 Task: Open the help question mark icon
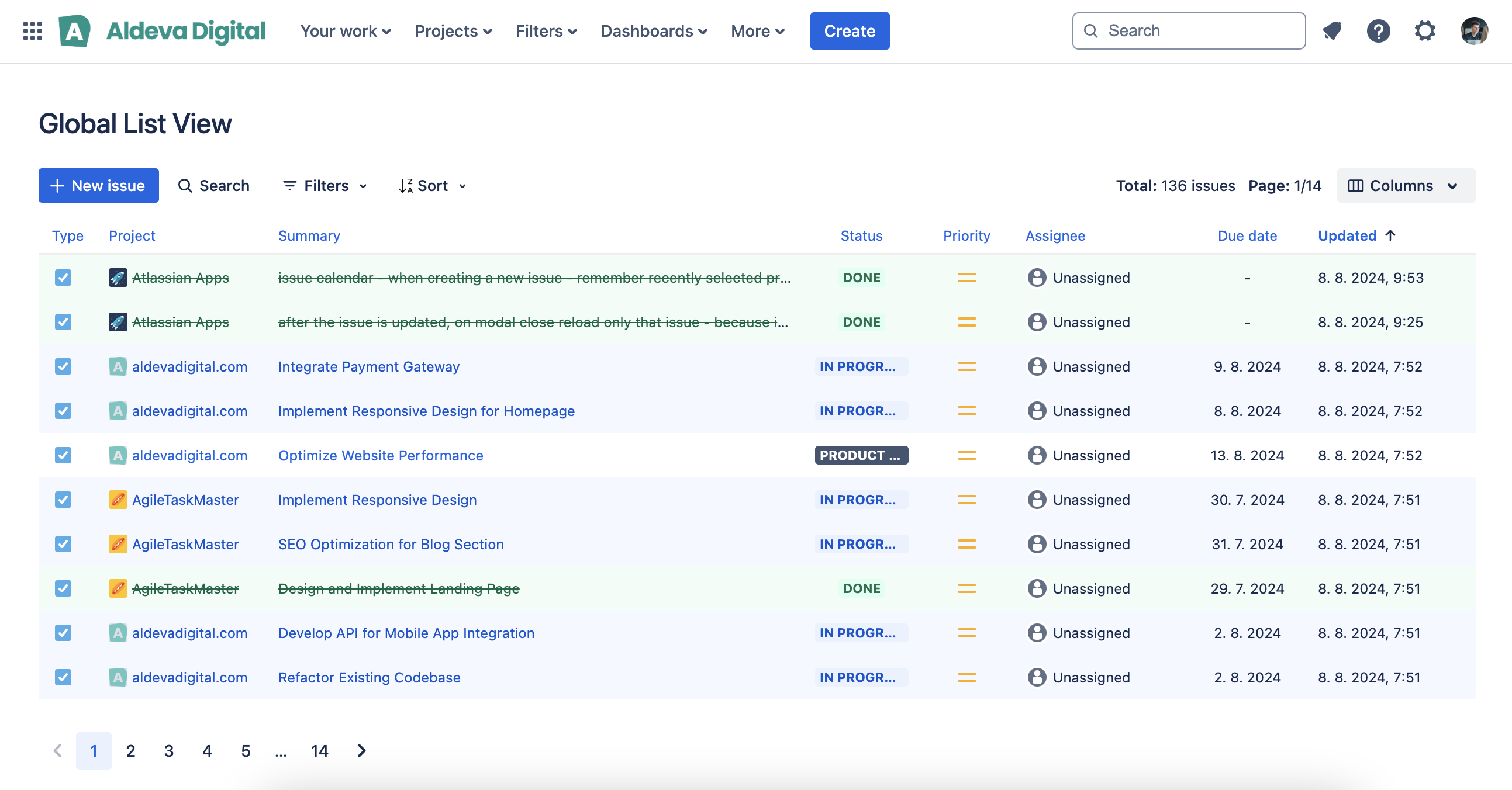(1378, 31)
